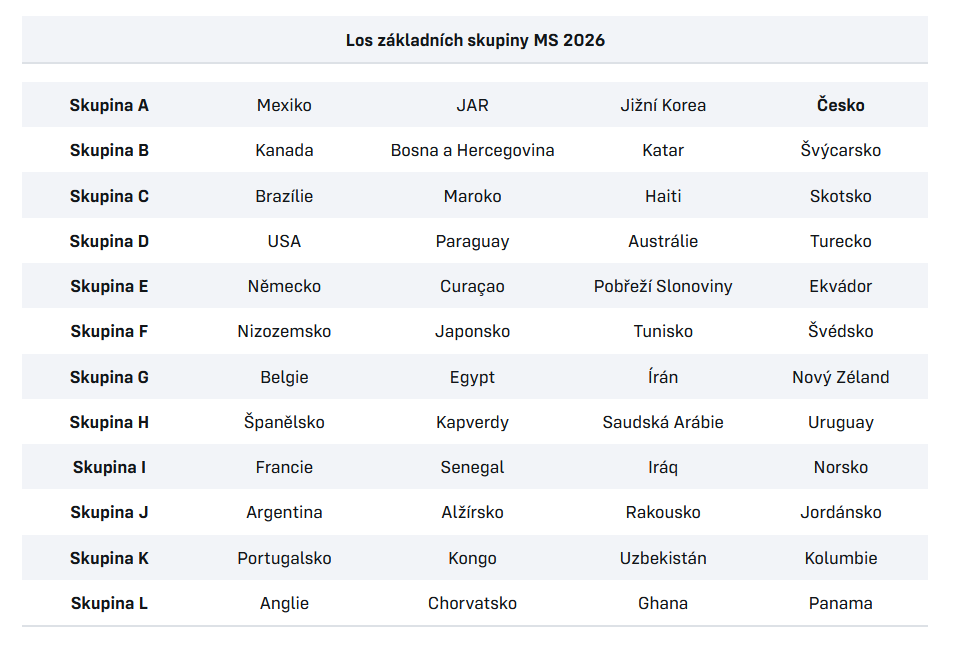Click Francie in Skupina I

point(284,467)
